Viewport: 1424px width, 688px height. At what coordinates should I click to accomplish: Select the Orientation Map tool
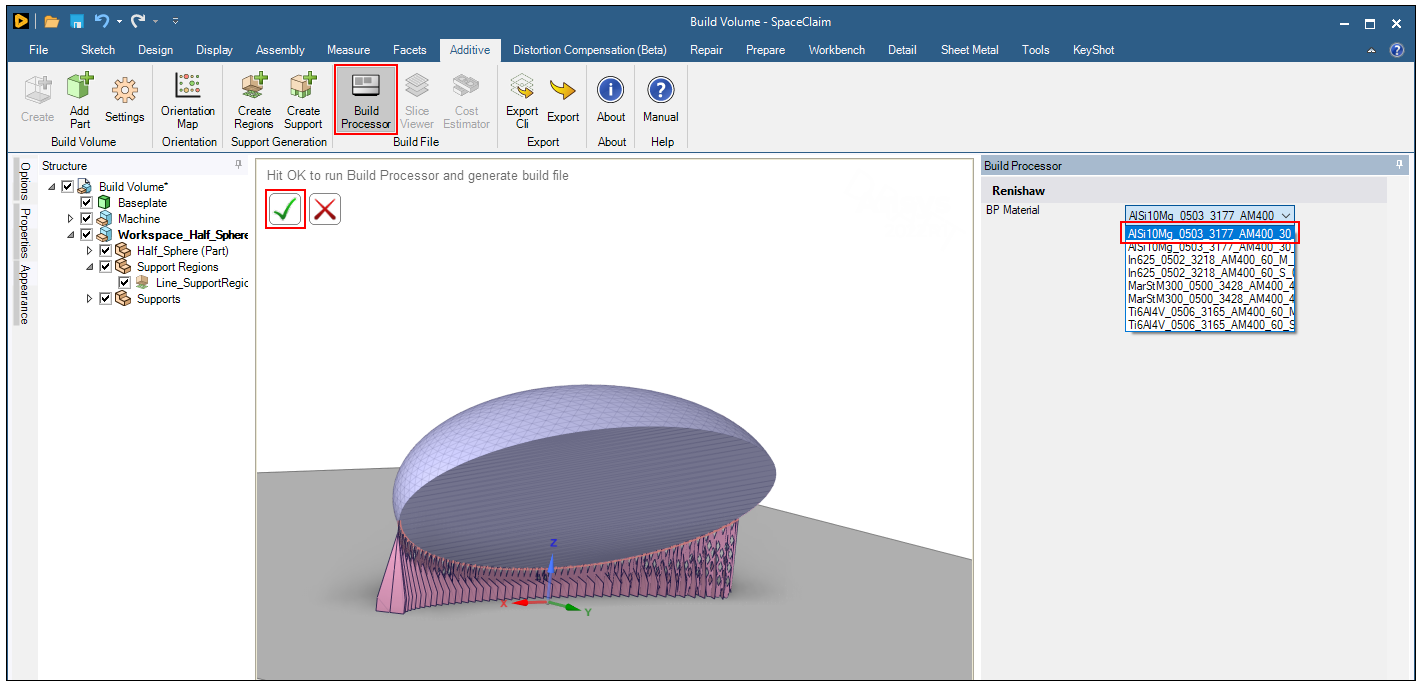[188, 99]
